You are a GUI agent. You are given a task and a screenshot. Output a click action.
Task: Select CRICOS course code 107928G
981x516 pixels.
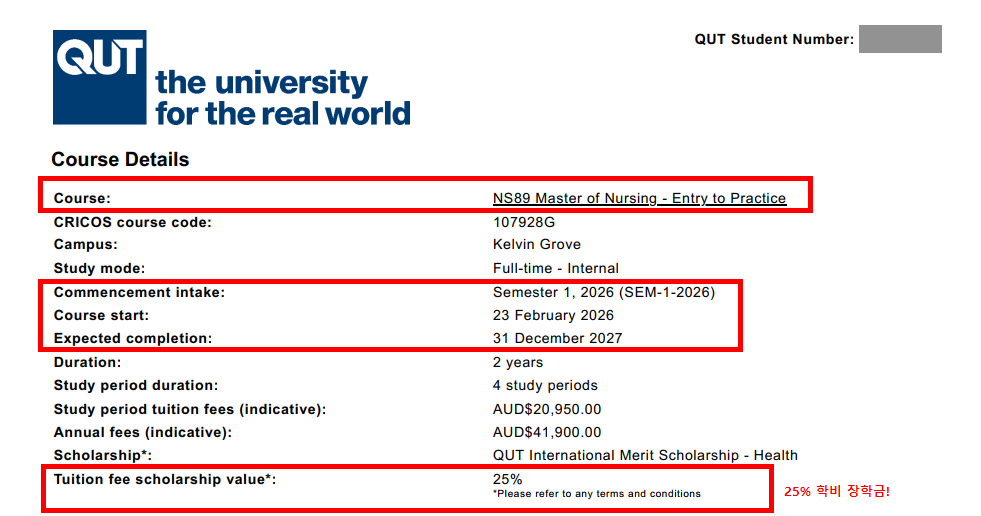click(523, 222)
